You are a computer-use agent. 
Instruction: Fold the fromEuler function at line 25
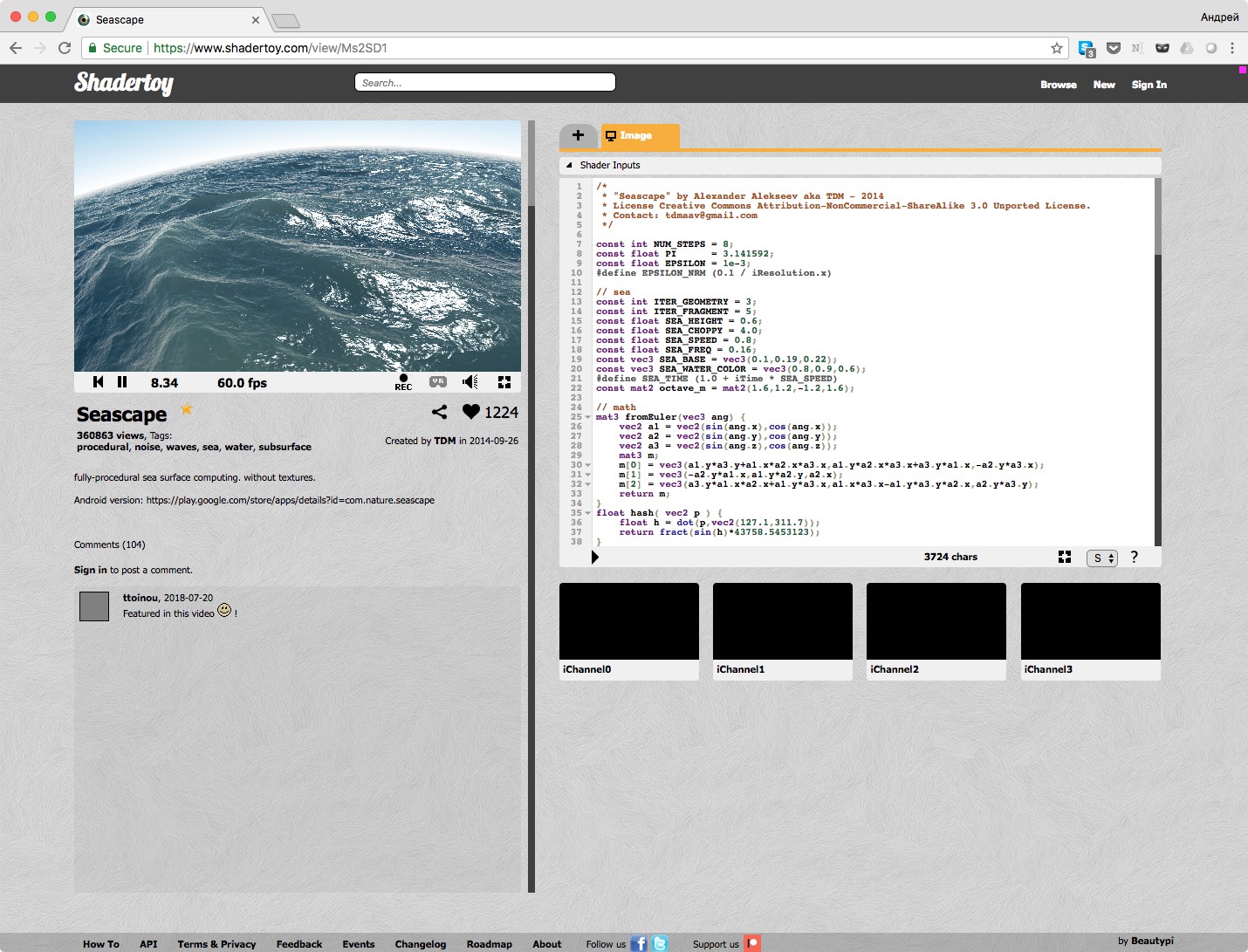[x=588, y=417]
